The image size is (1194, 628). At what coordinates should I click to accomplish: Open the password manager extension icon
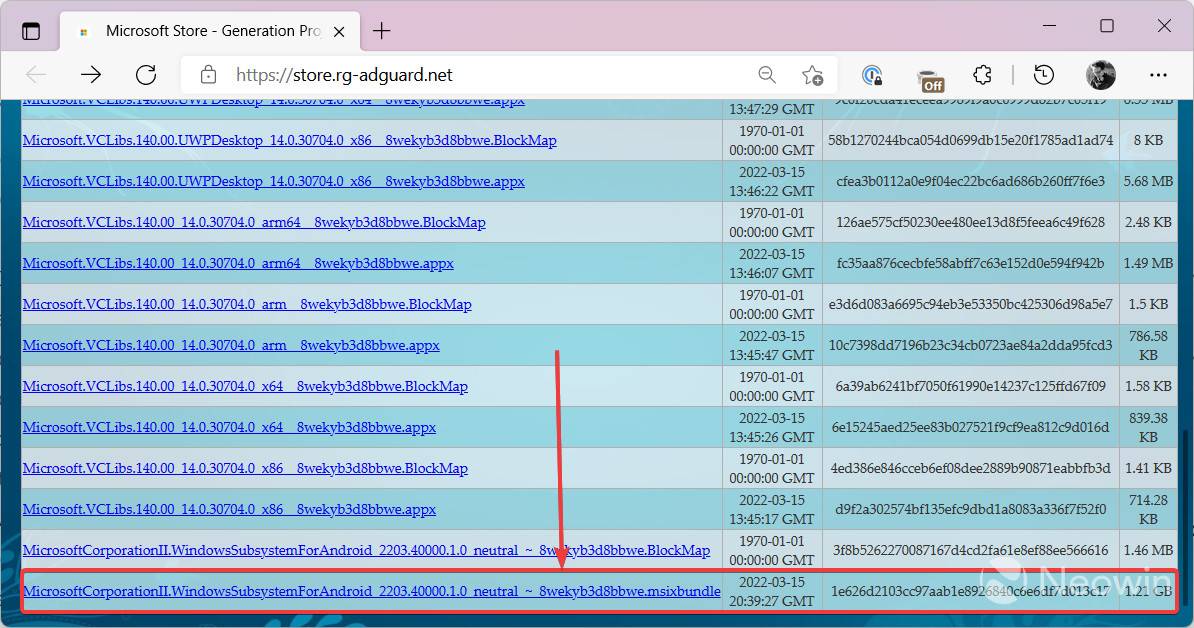click(x=871, y=74)
